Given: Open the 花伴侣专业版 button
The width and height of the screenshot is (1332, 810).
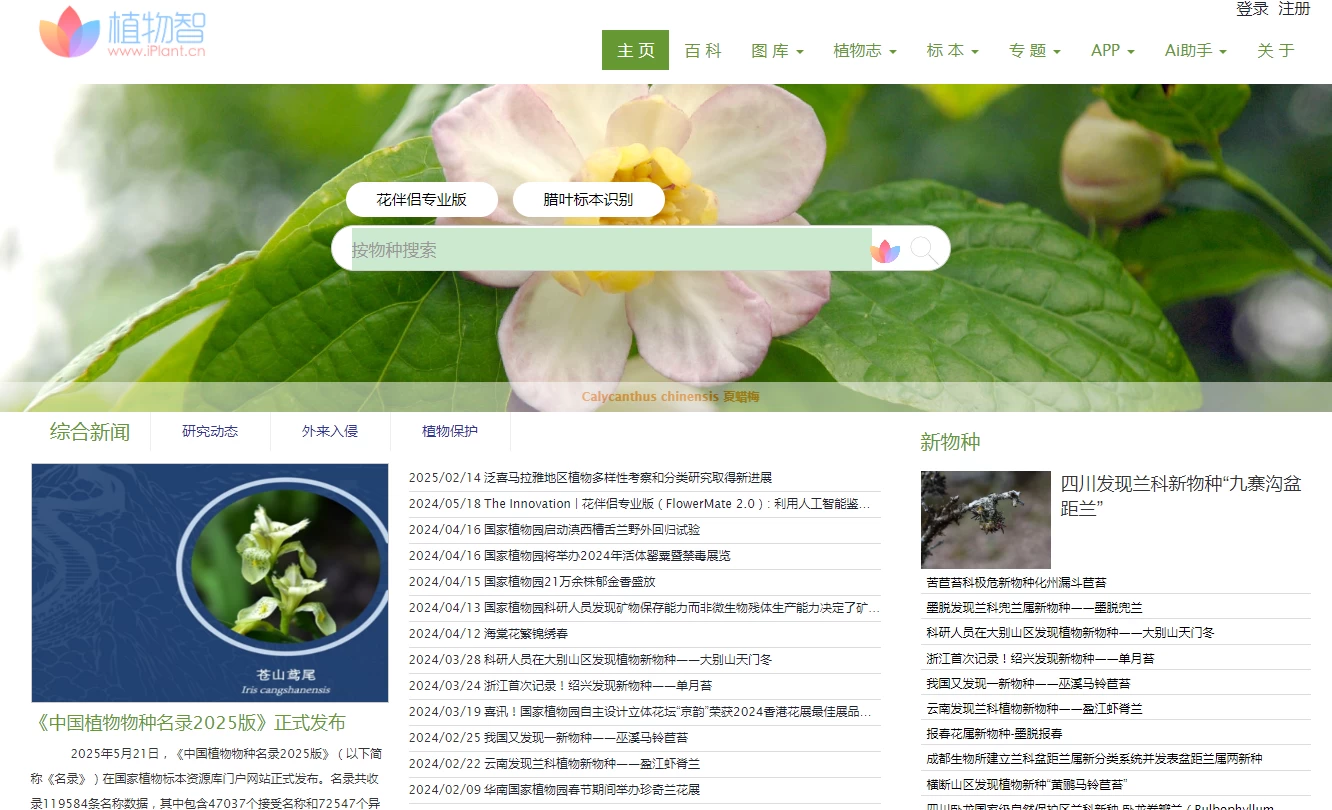Looking at the screenshot, I should 421,199.
